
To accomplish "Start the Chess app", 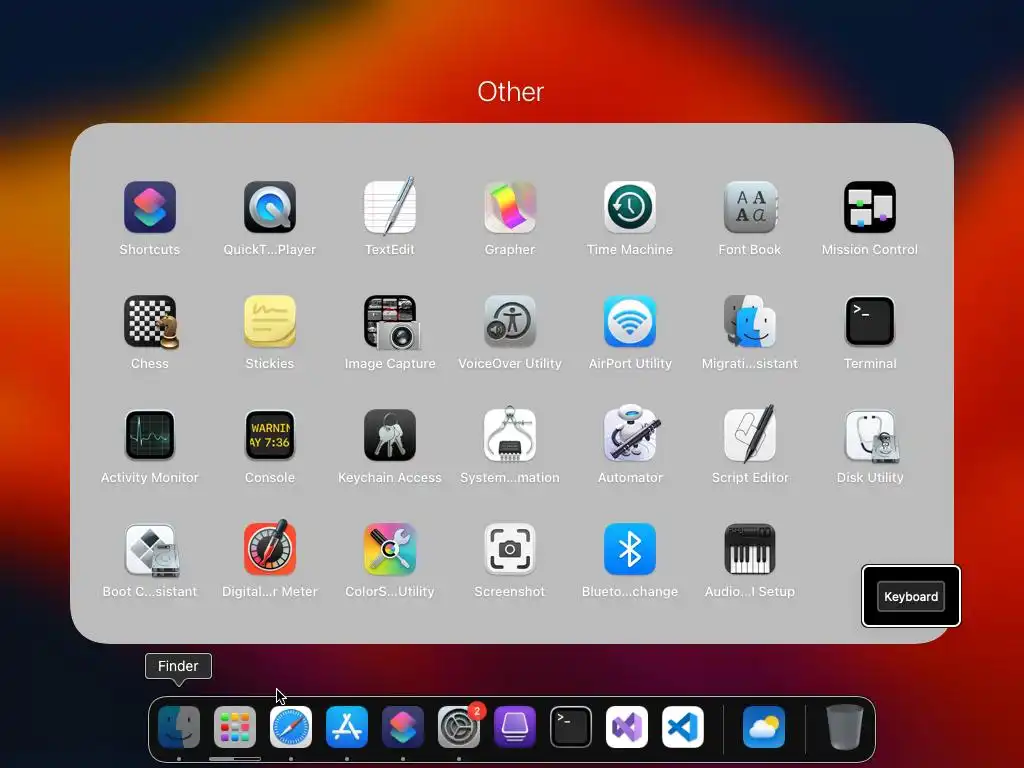I will (150, 321).
